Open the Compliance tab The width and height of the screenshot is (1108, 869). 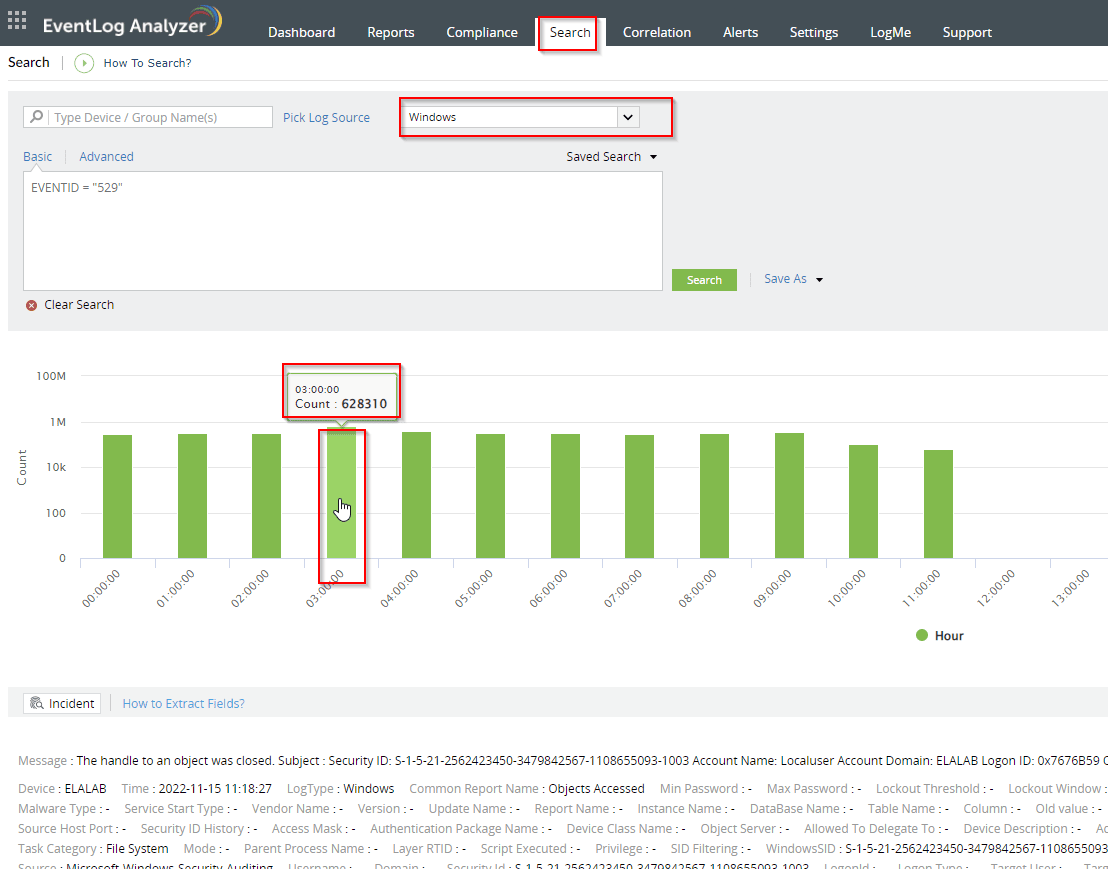pyautogui.click(x=482, y=32)
